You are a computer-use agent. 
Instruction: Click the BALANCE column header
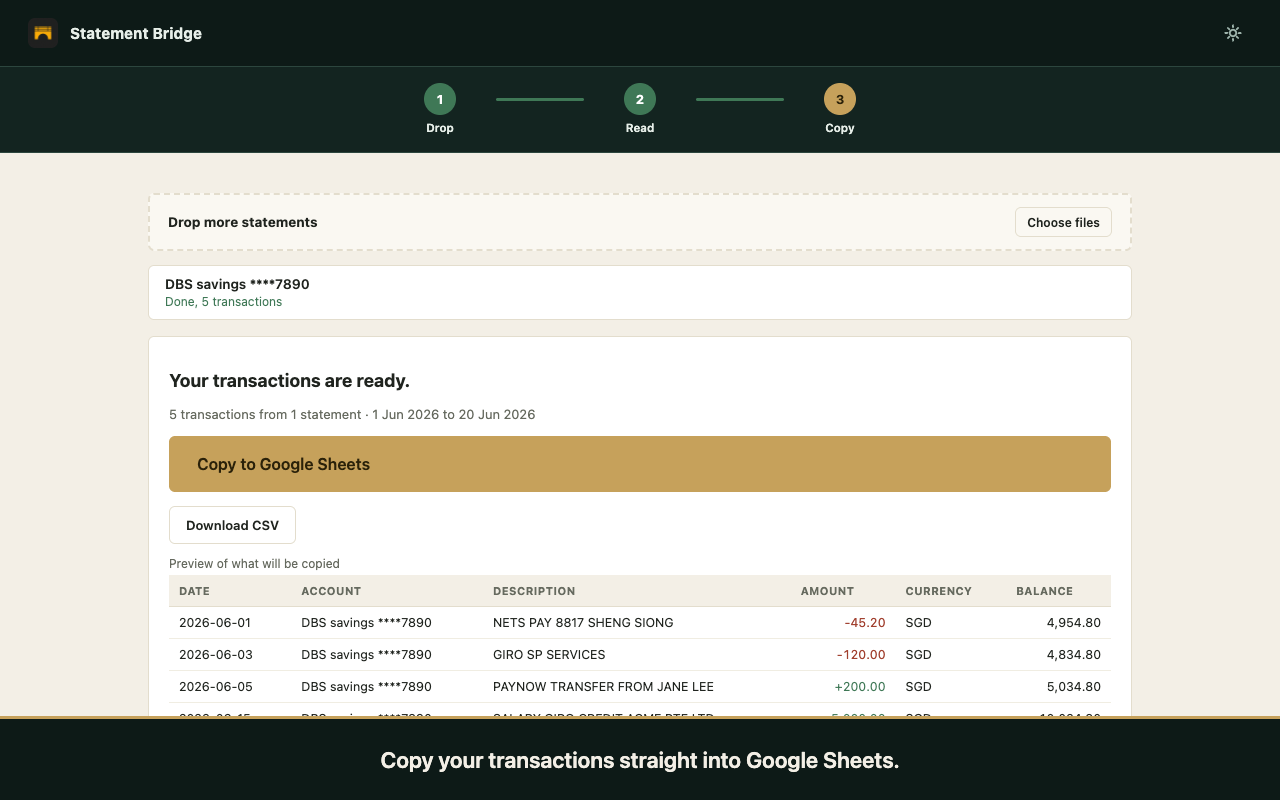point(1044,591)
